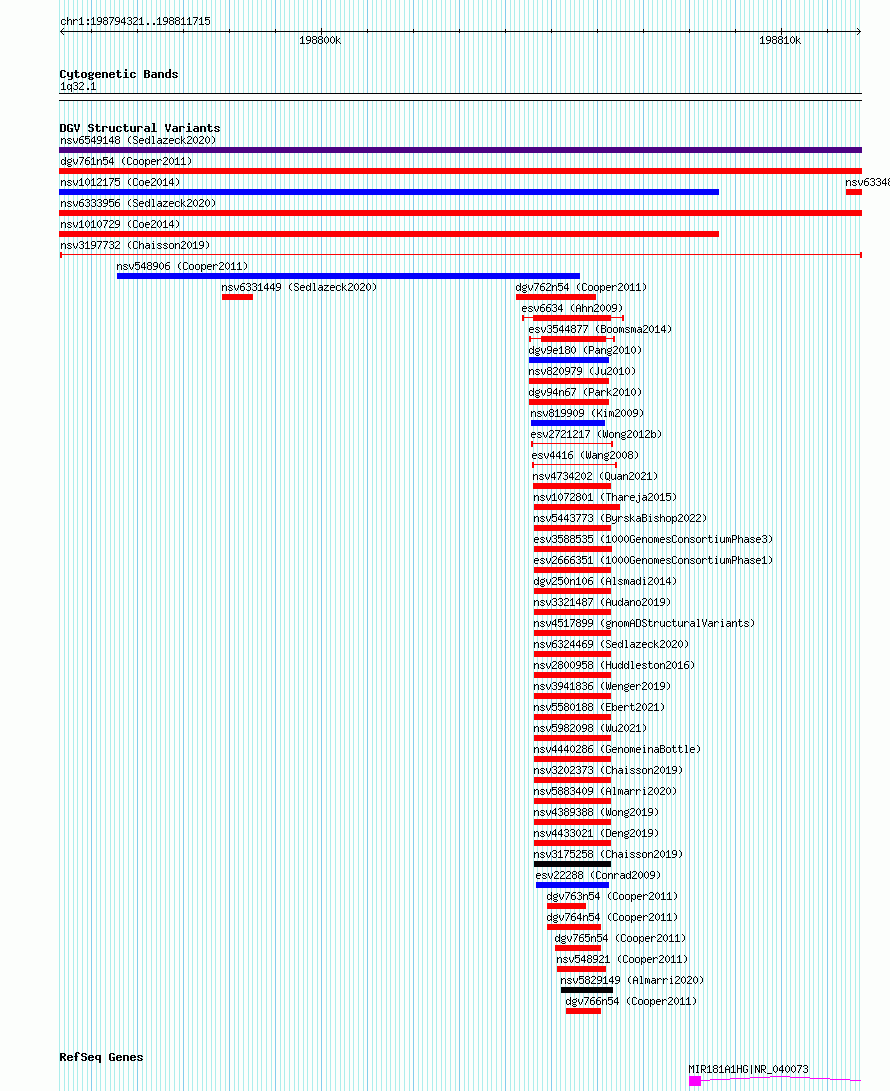890x1091 pixels.
Task: Click the chr1:198794321..198811715 coordinate label
Action: point(135,21)
